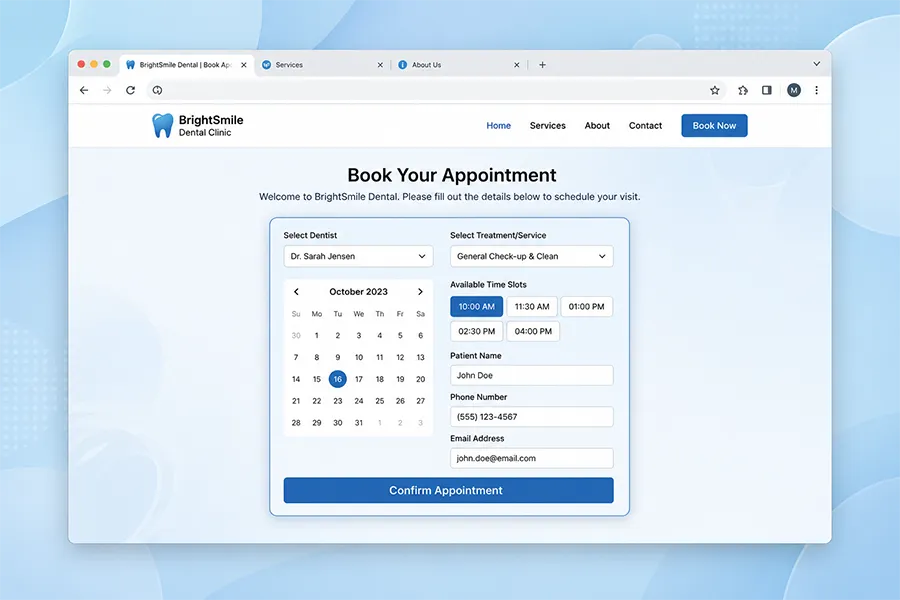This screenshot has height=600, width=900.
Task: Select October 31 in the calendar
Action: [x=359, y=423]
